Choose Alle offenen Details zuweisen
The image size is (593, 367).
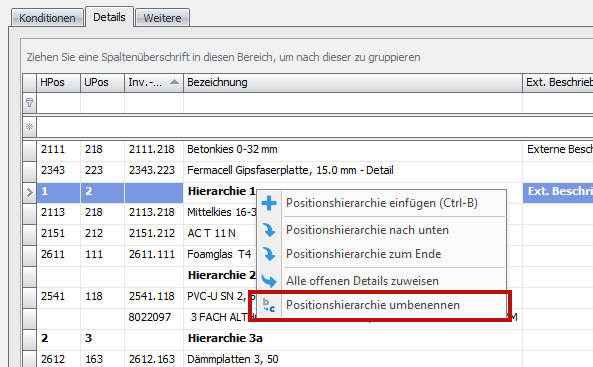[x=382, y=281]
